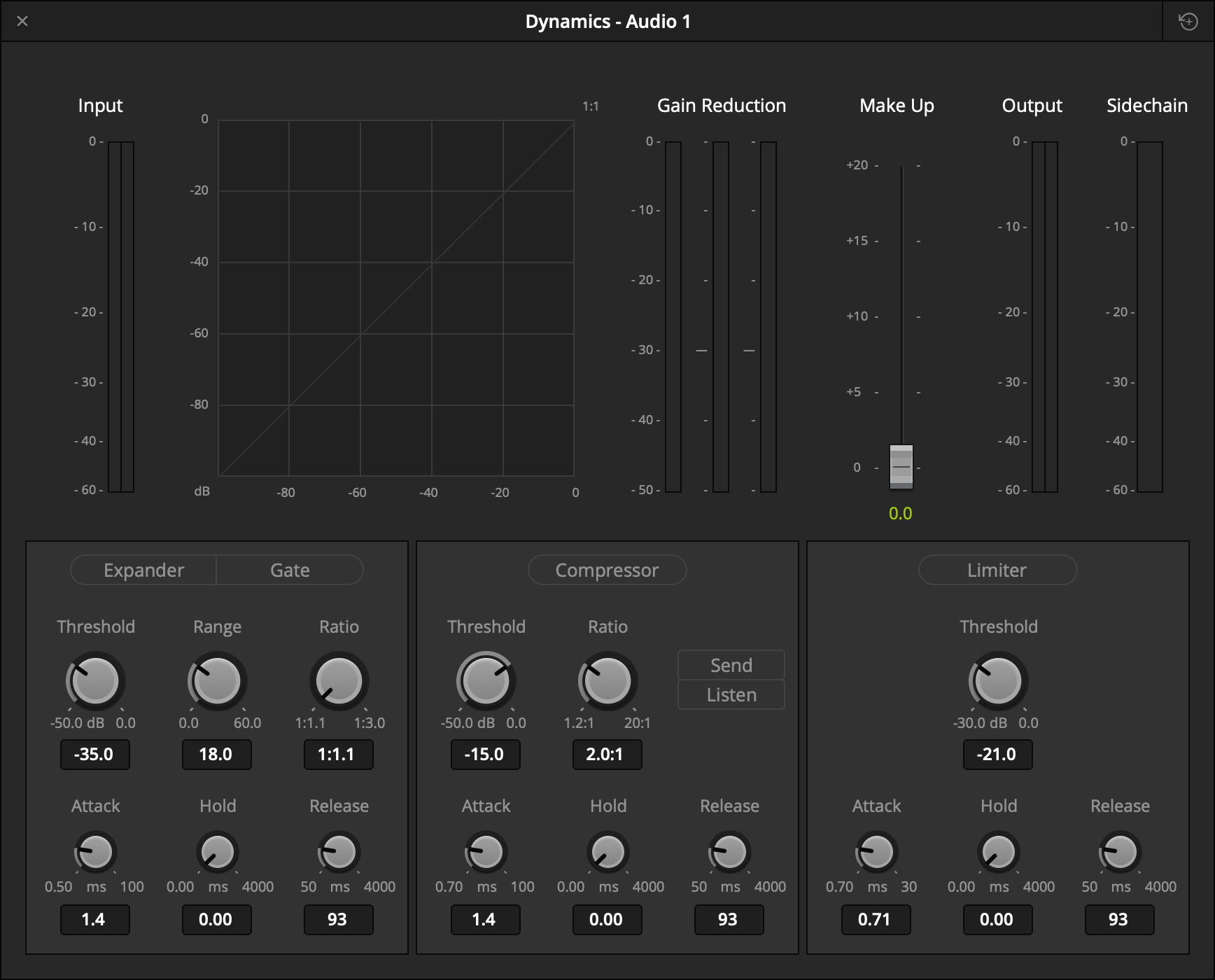Toggle the Compressor on
The width and height of the screenshot is (1215, 980).
(607, 570)
